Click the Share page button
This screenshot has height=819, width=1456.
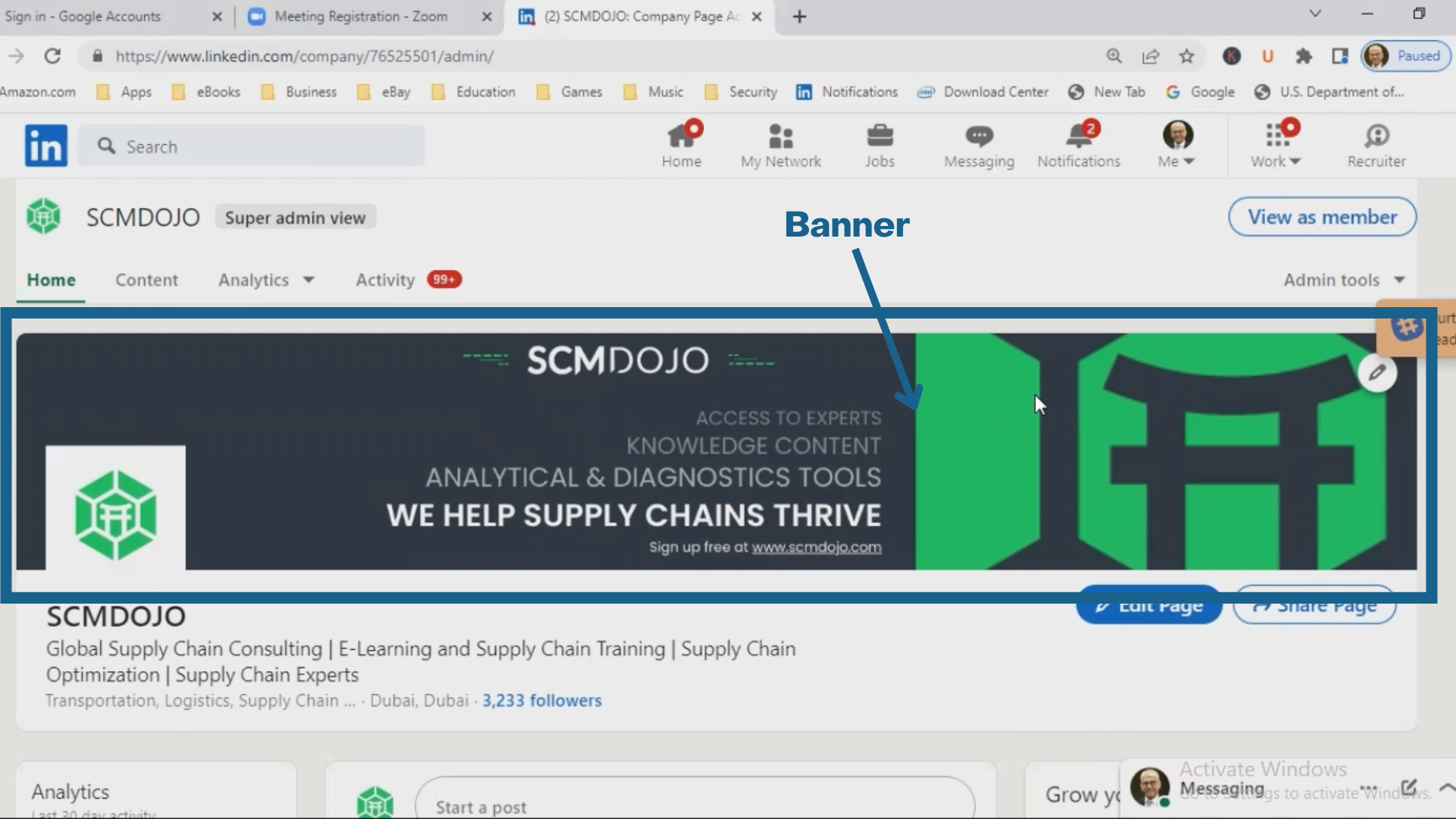click(1314, 606)
